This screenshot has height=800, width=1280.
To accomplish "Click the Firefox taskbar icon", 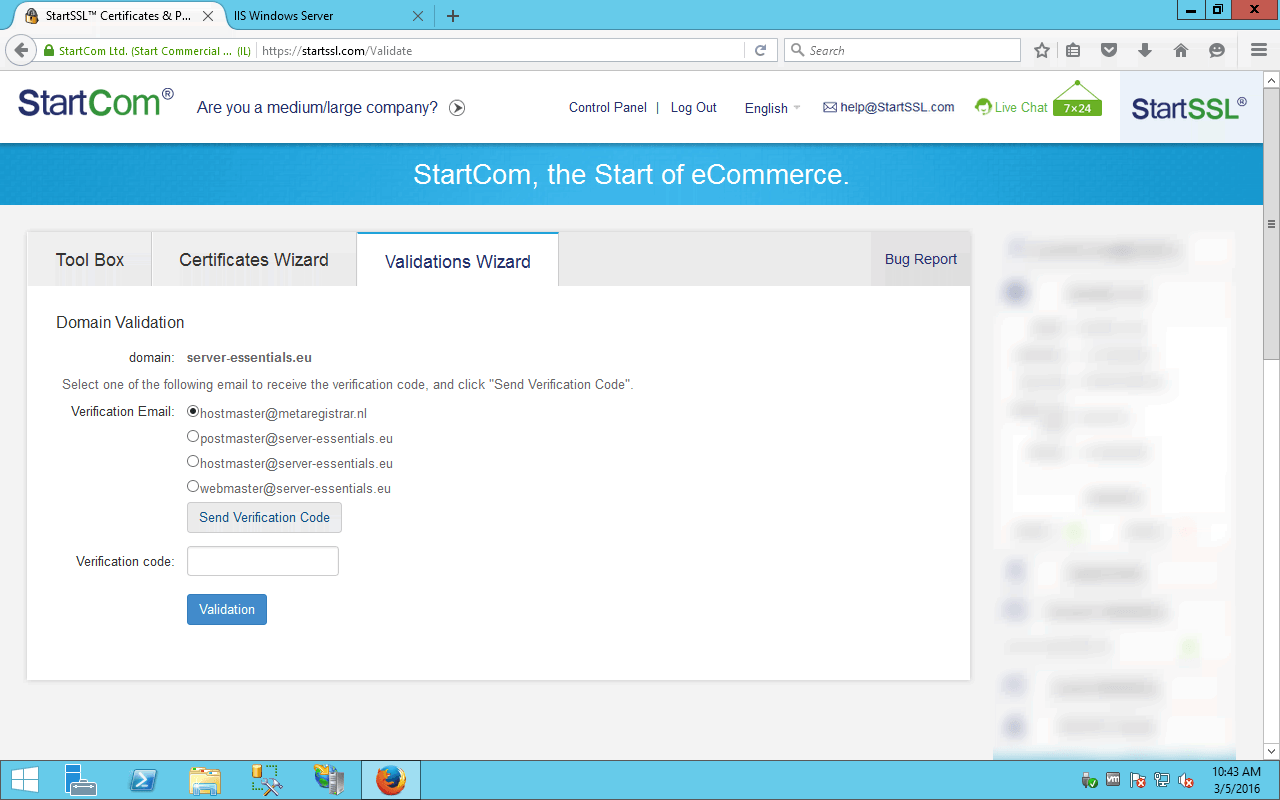I will pos(391,780).
